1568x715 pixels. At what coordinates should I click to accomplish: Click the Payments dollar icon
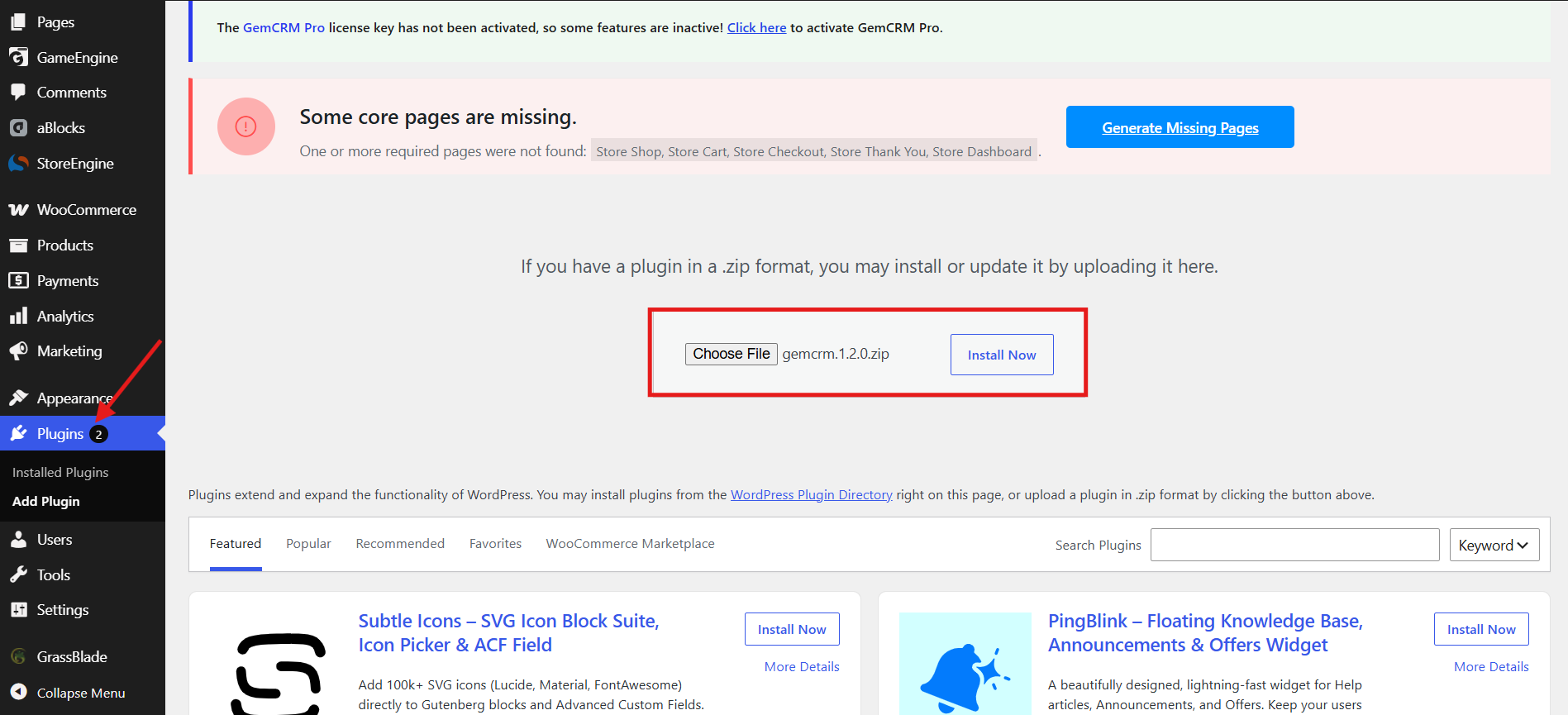18,281
